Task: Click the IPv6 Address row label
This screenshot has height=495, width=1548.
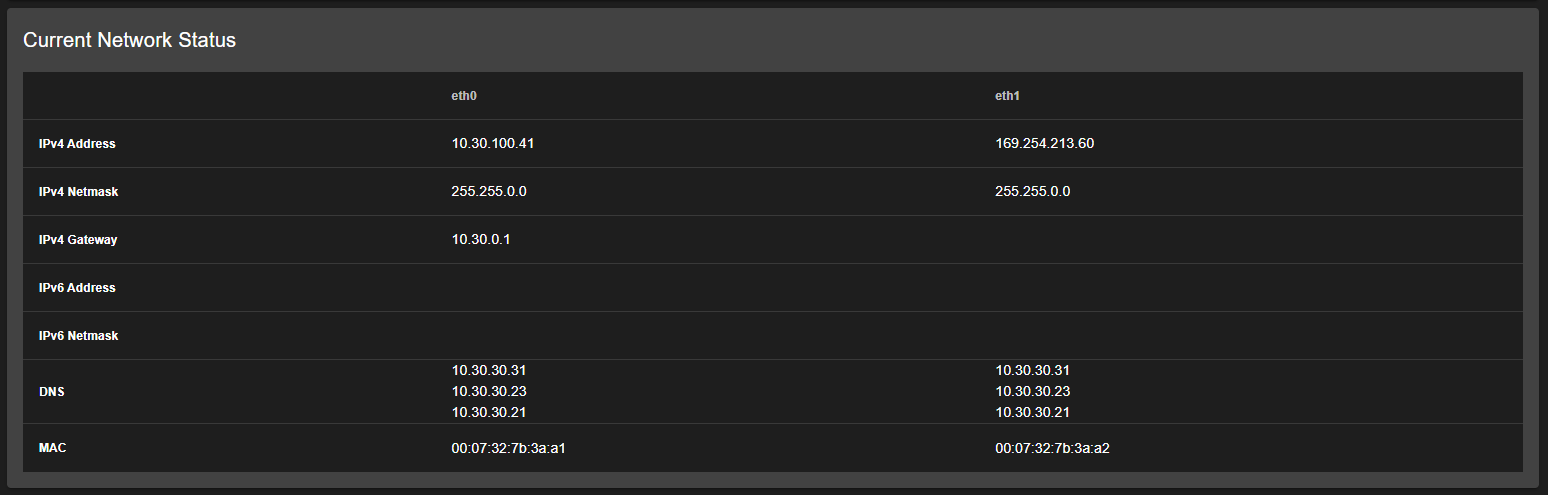Action: click(77, 288)
